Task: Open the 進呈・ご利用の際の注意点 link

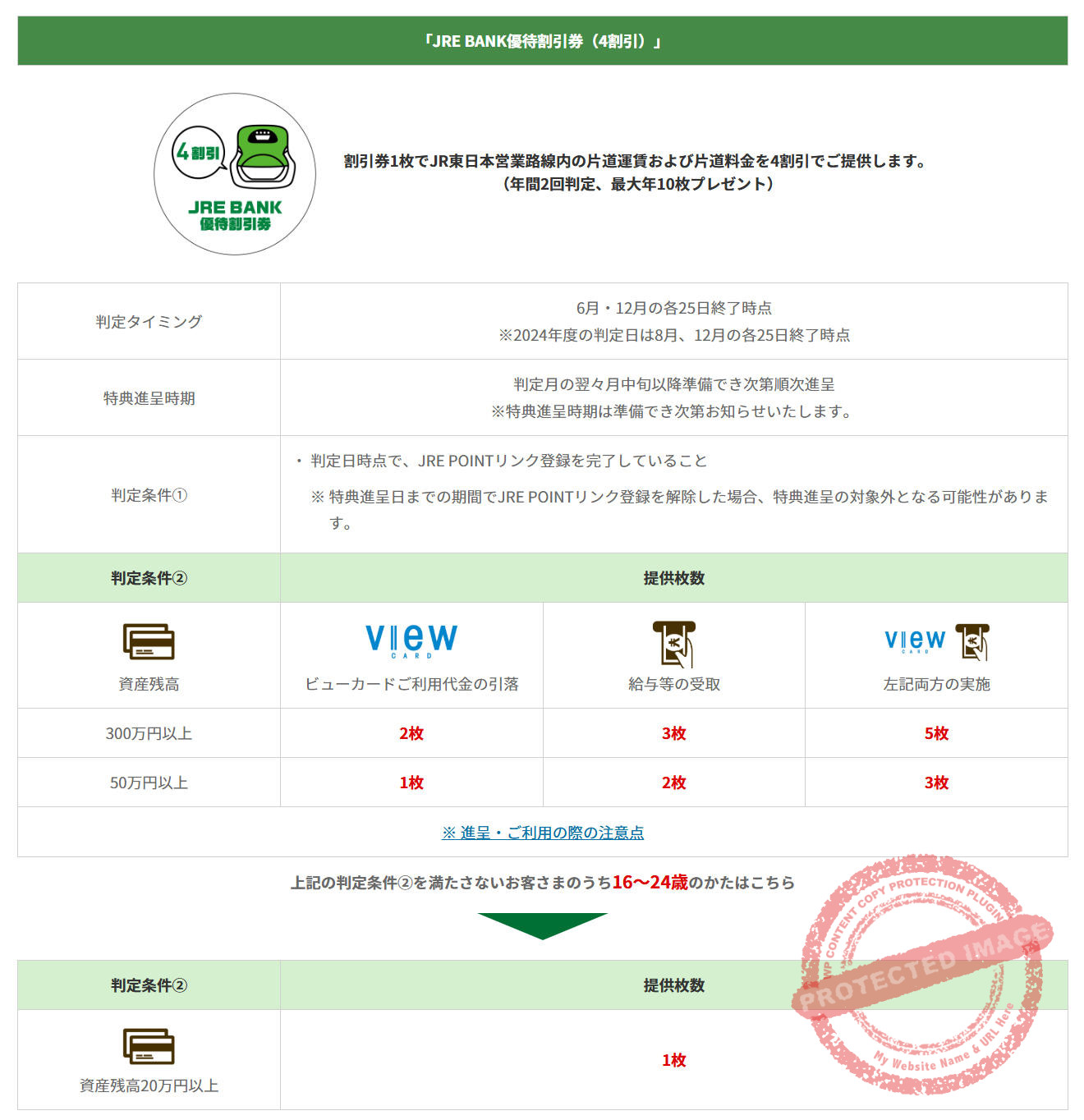Action: click(542, 833)
